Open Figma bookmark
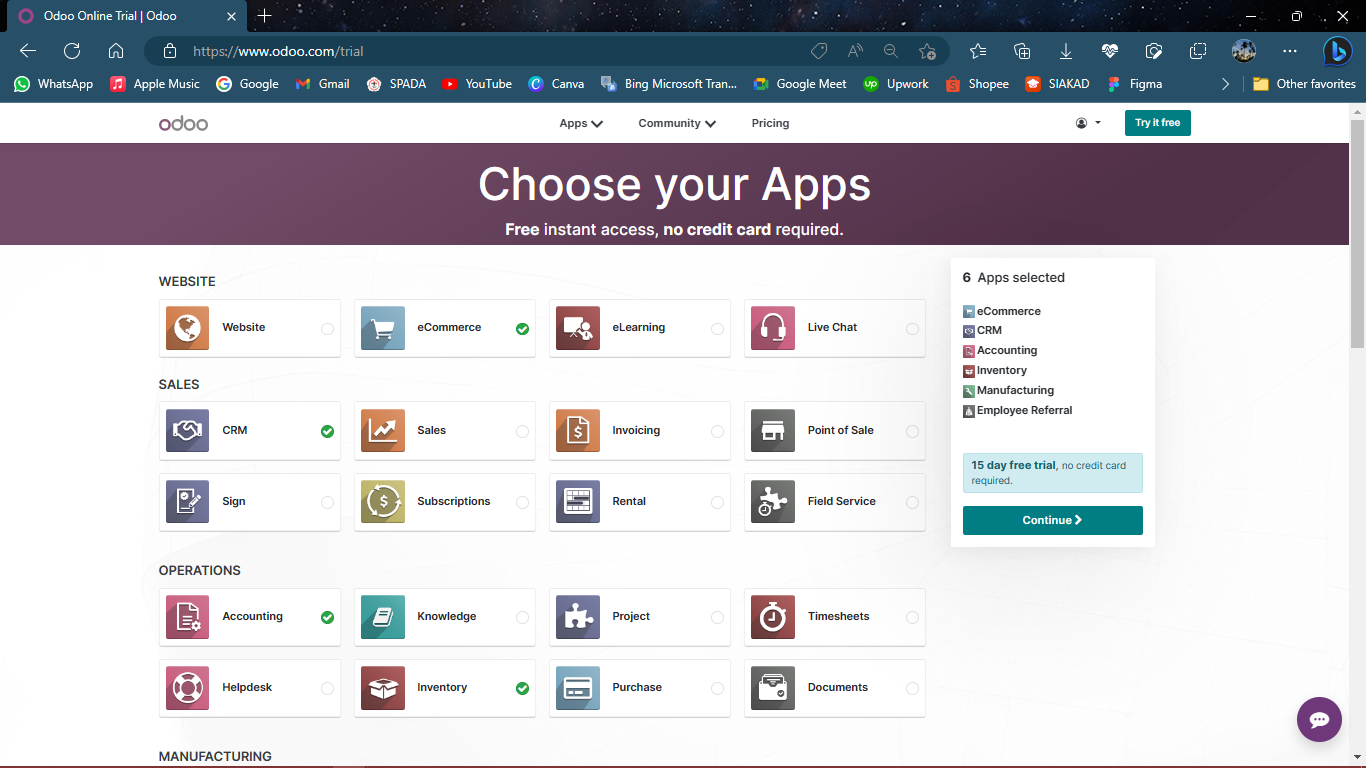The image size is (1366, 768). tap(1135, 84)
